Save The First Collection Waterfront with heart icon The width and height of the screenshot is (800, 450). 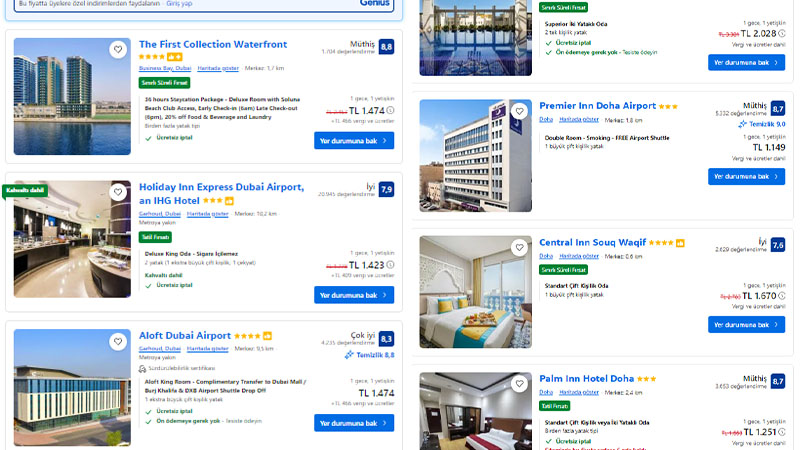click(118, 50)
